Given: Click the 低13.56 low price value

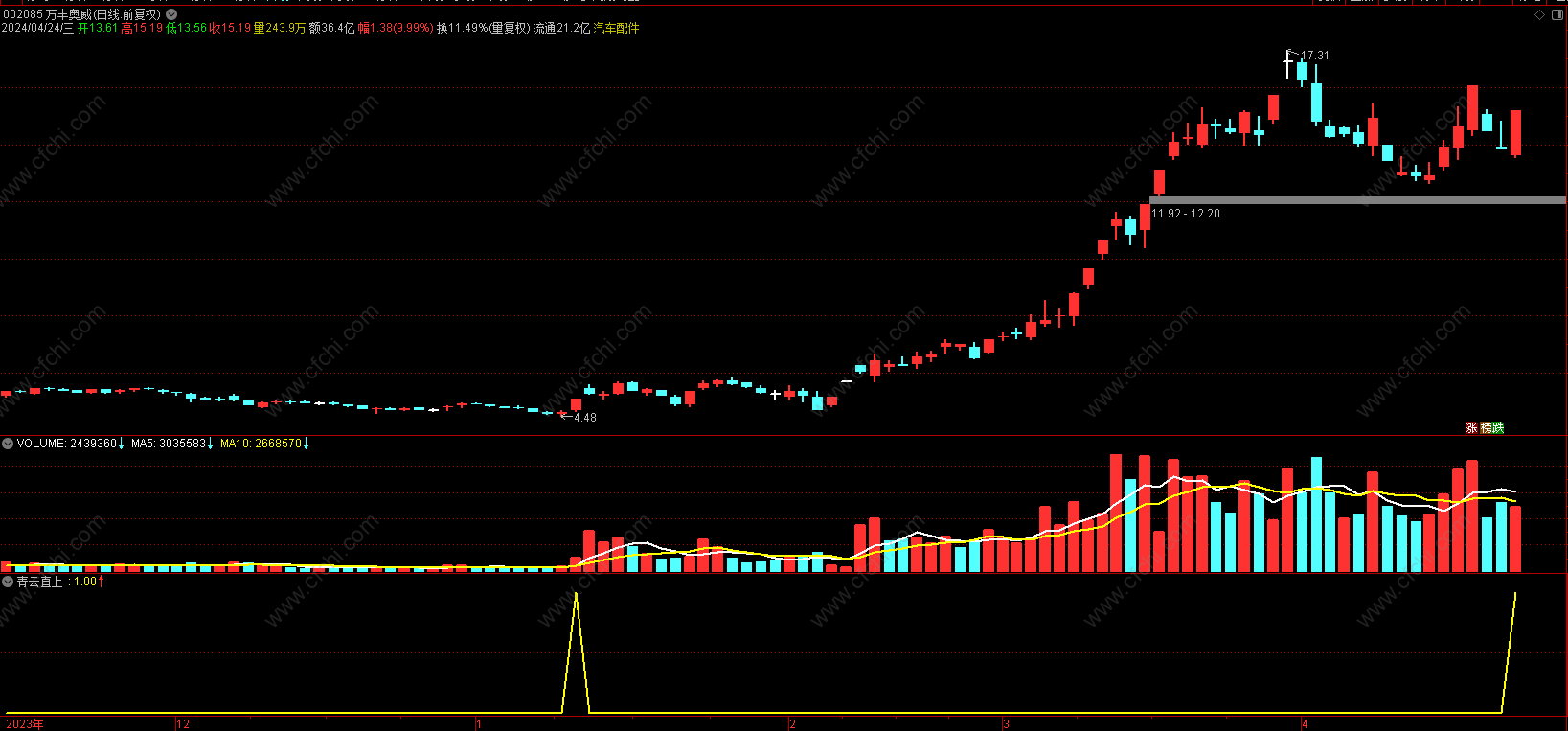Looking at the screenshot, I should [187, 29].
